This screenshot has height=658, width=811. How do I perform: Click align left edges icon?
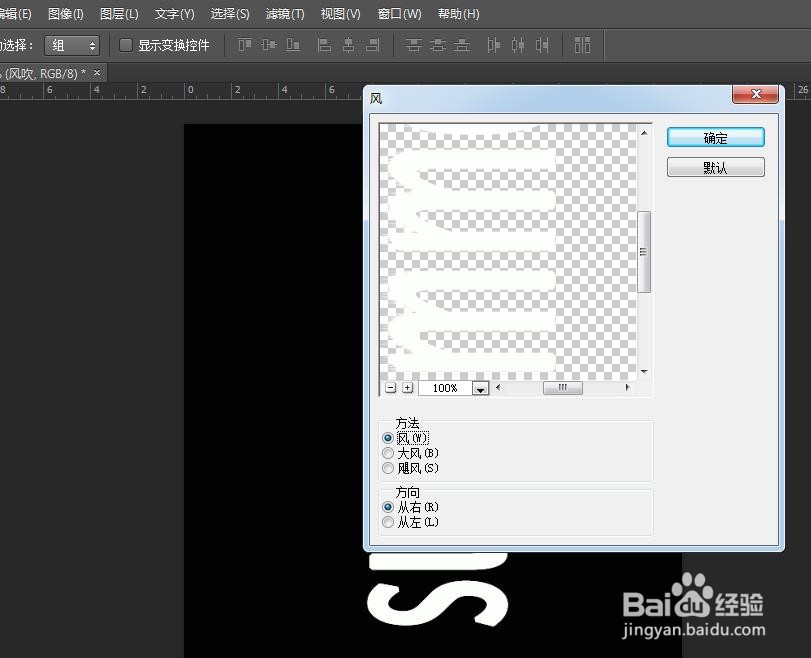[324, 45]
